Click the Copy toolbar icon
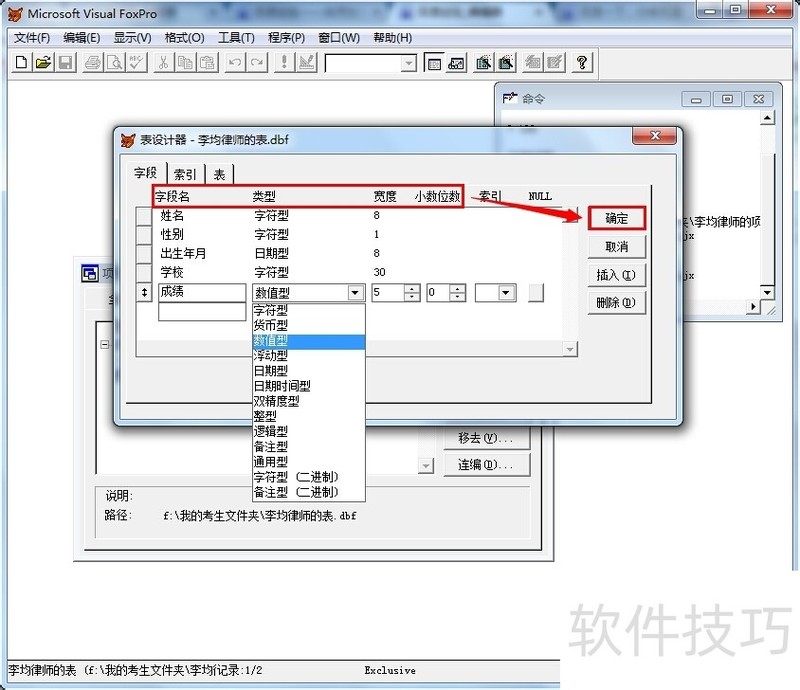The height and width of the screenshot is (690, 800). tap(185, 63)
